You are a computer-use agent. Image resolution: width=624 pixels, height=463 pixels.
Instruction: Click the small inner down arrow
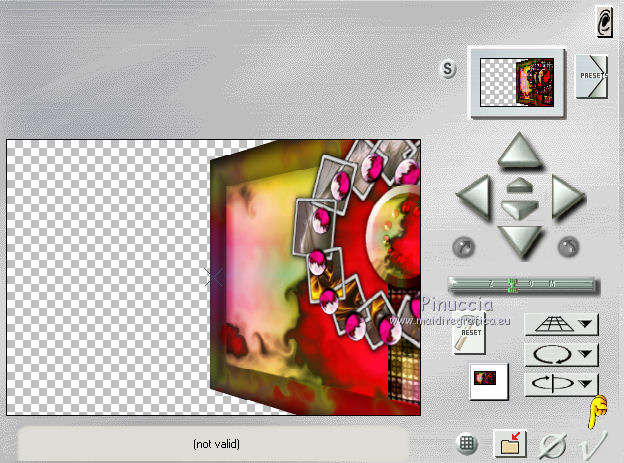pyautogui.click(x=520, y=209)
